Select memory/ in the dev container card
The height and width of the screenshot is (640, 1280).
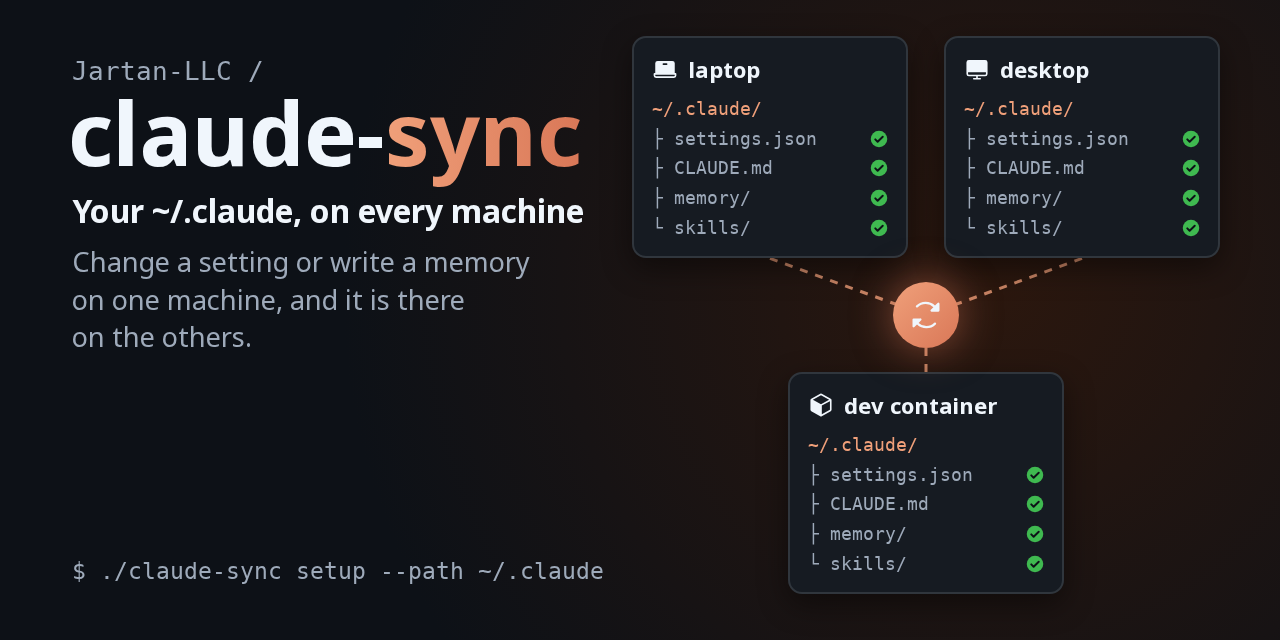coord(868,534)
